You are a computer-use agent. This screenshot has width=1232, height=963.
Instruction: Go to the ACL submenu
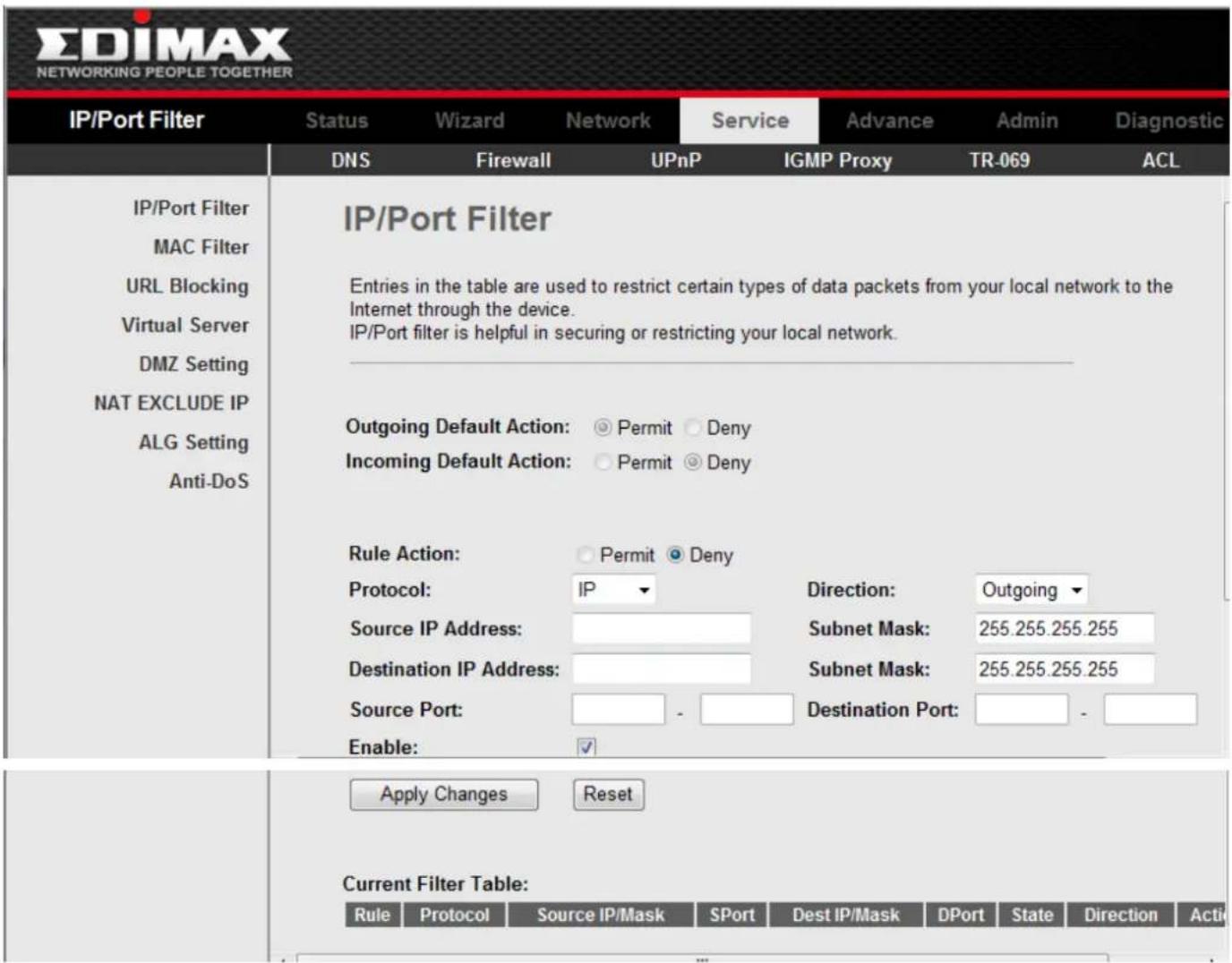(x=1160, y=160)
